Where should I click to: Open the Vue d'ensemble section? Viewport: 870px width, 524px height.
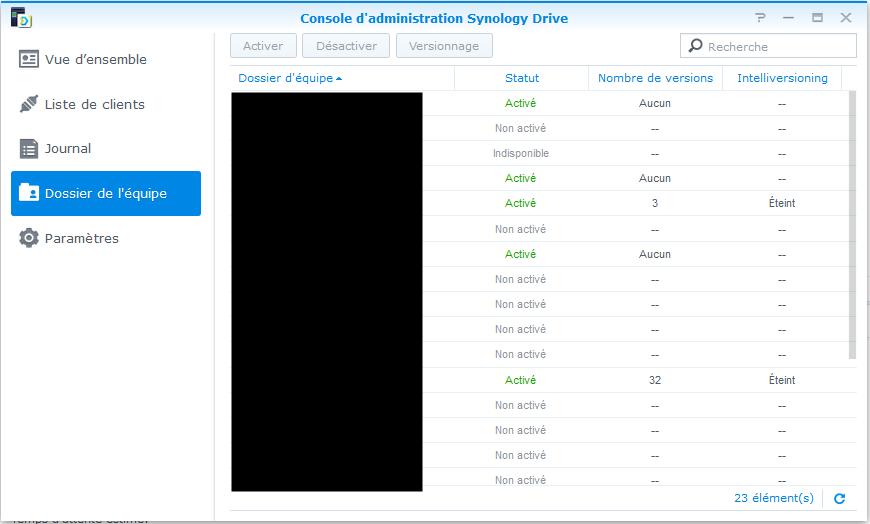pos(106,59)
